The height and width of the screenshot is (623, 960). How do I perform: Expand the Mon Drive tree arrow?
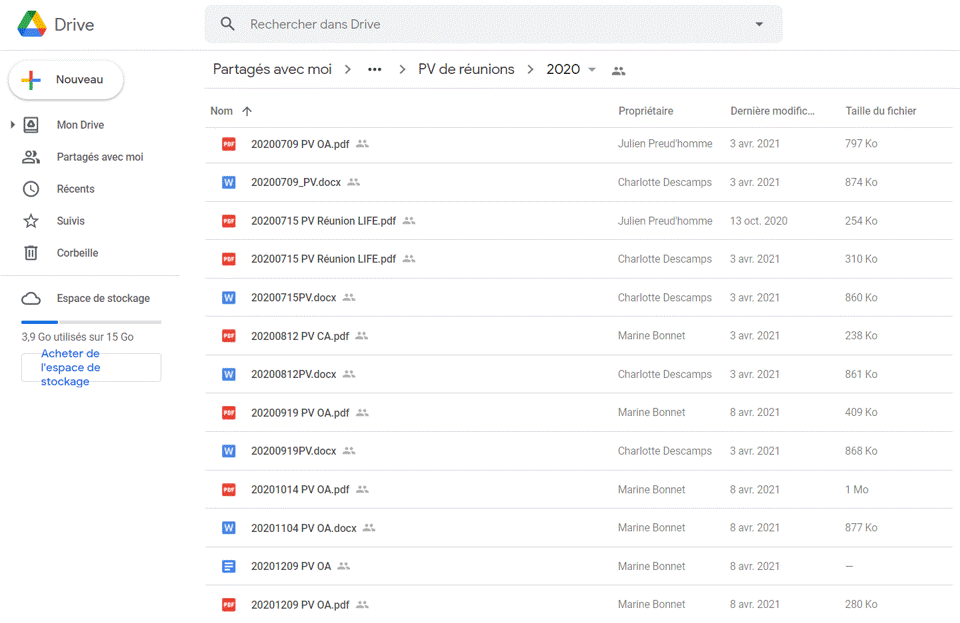[x=12, y=125]
